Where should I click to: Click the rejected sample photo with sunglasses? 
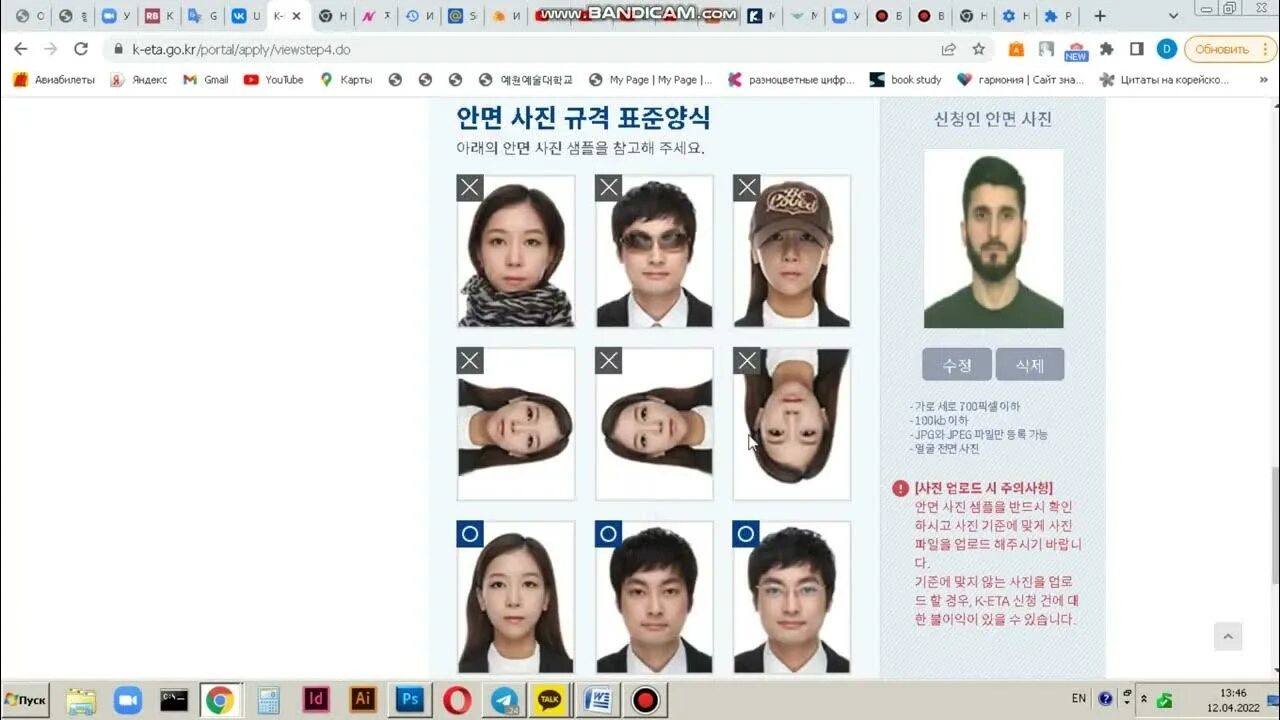click(654, 251)
